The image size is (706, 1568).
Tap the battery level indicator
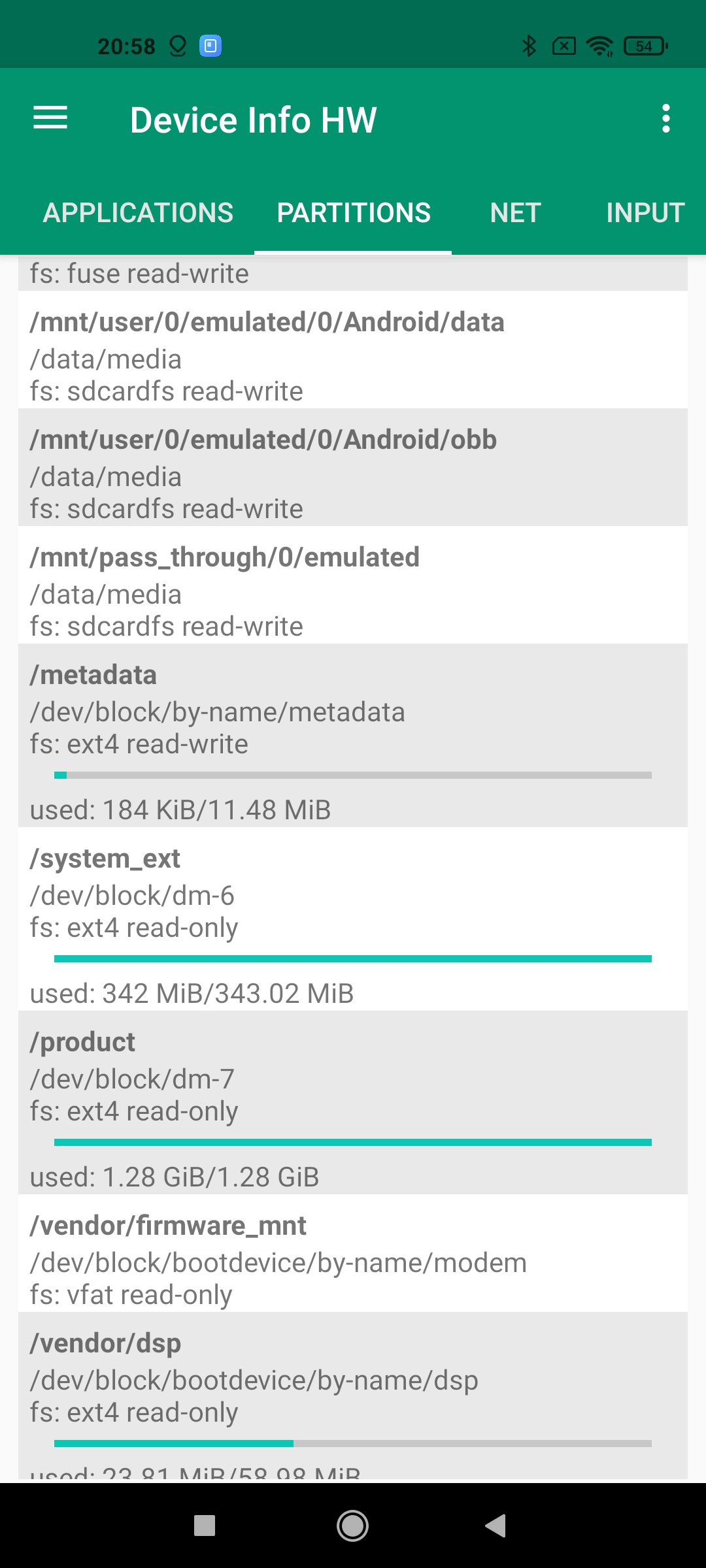coord(645,46)
